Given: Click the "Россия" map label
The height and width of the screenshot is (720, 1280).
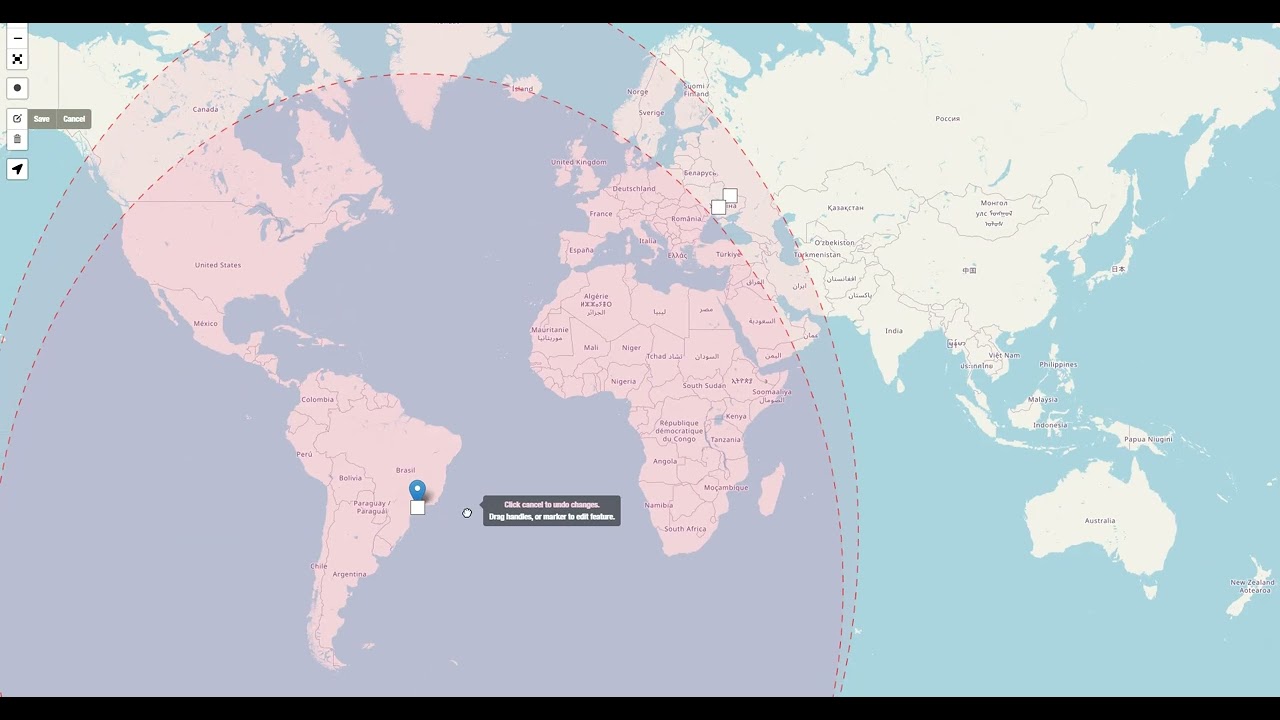Looking at the screenshot, I should (947, 118).
